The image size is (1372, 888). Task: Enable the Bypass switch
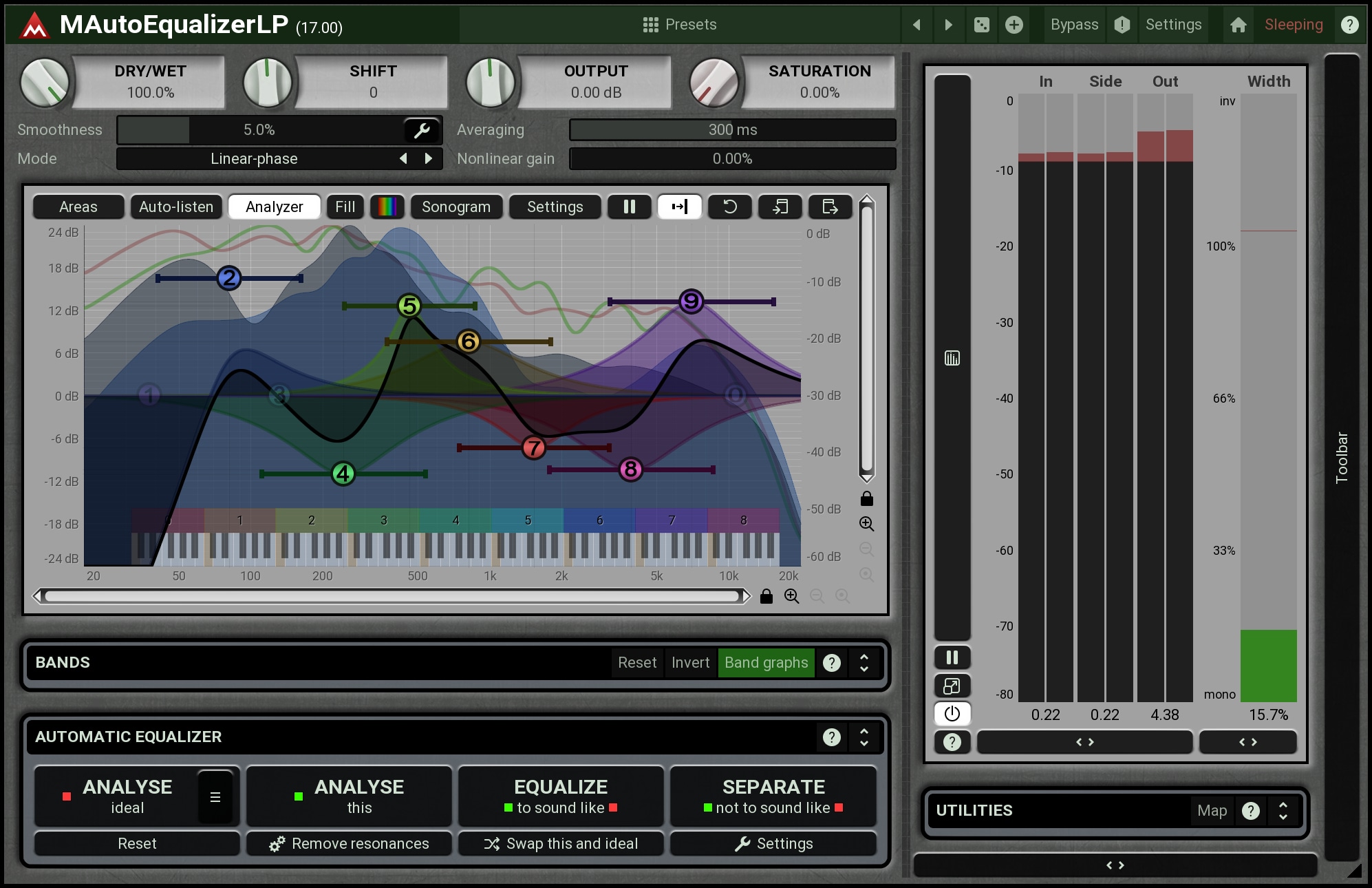pos(1073,25)
